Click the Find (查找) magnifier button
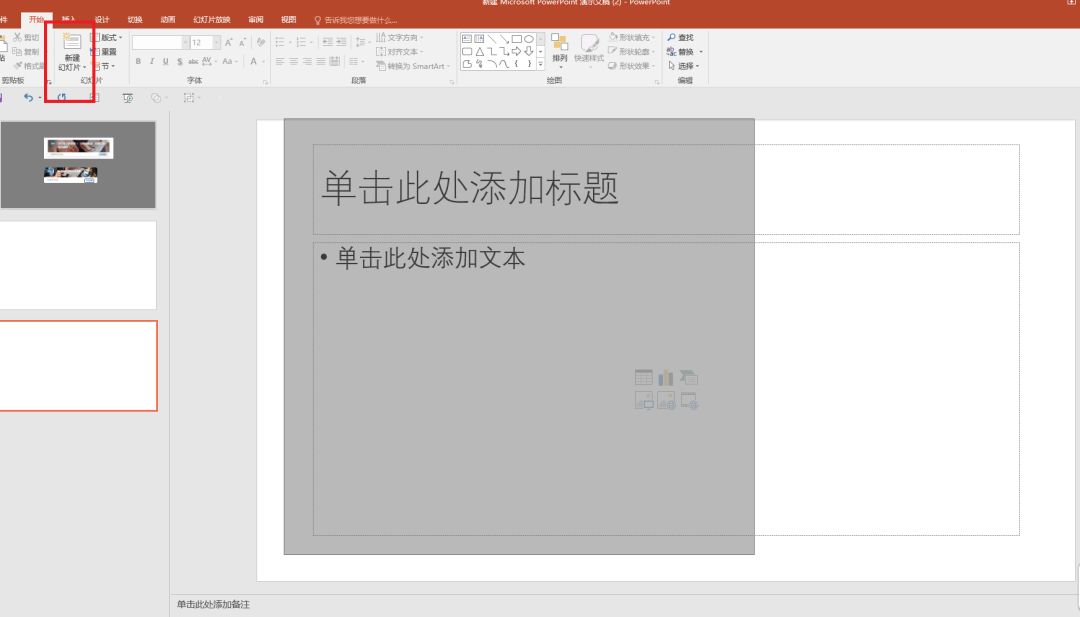 coord(680,38)
